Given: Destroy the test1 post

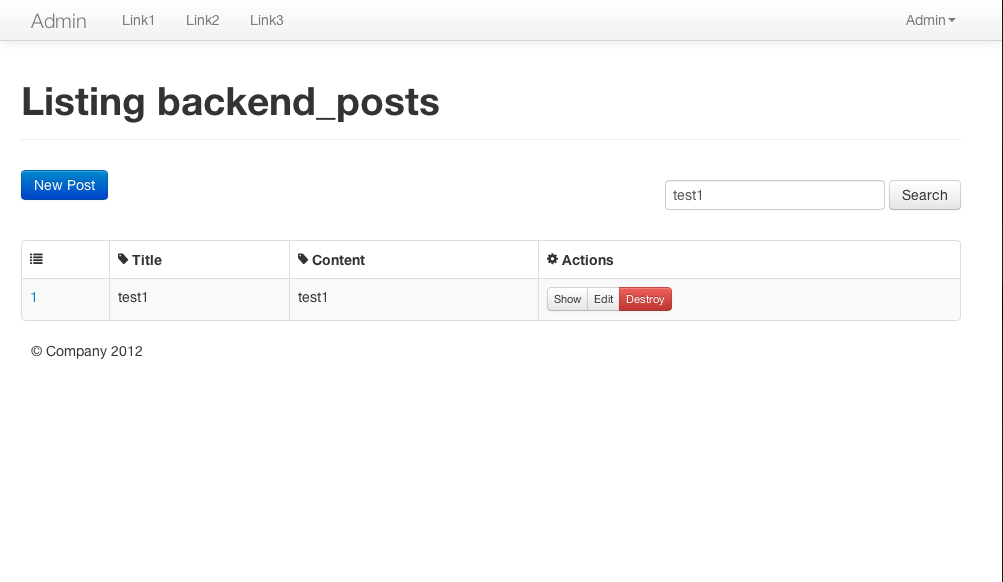Looking at the screenshot, I should point(645,299).
